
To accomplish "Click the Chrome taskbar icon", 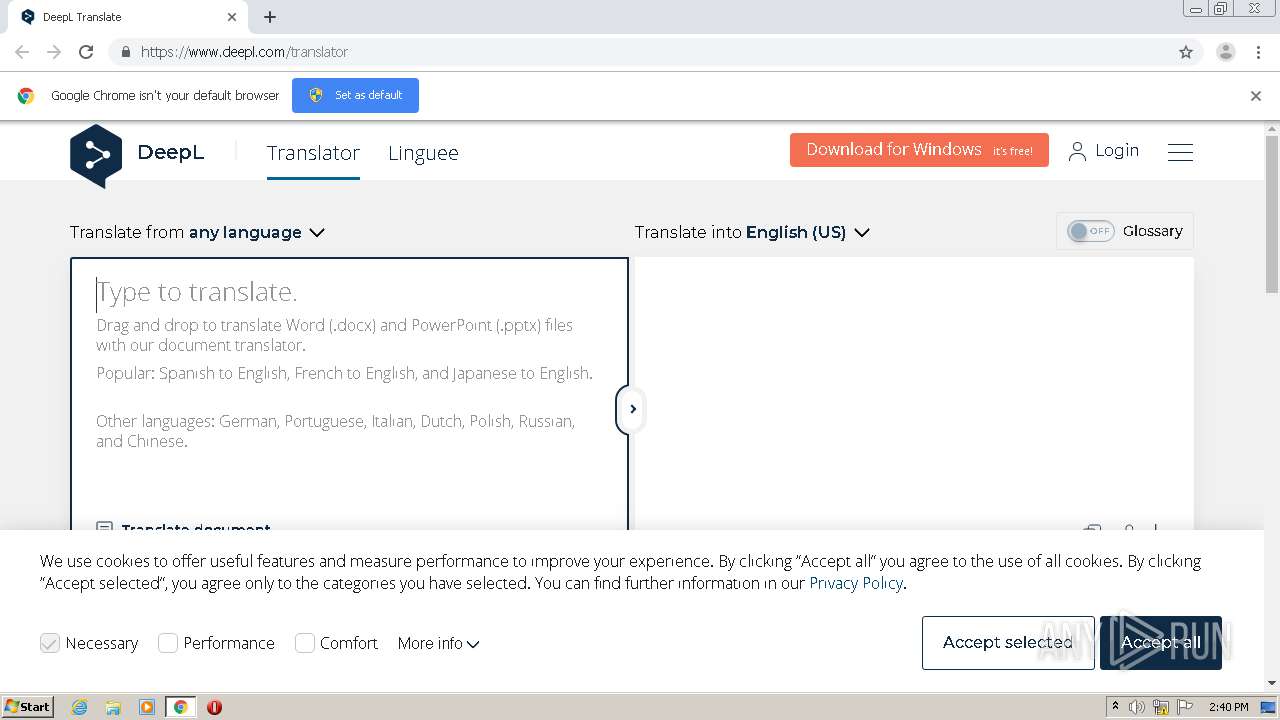I will tap(180, 707).
